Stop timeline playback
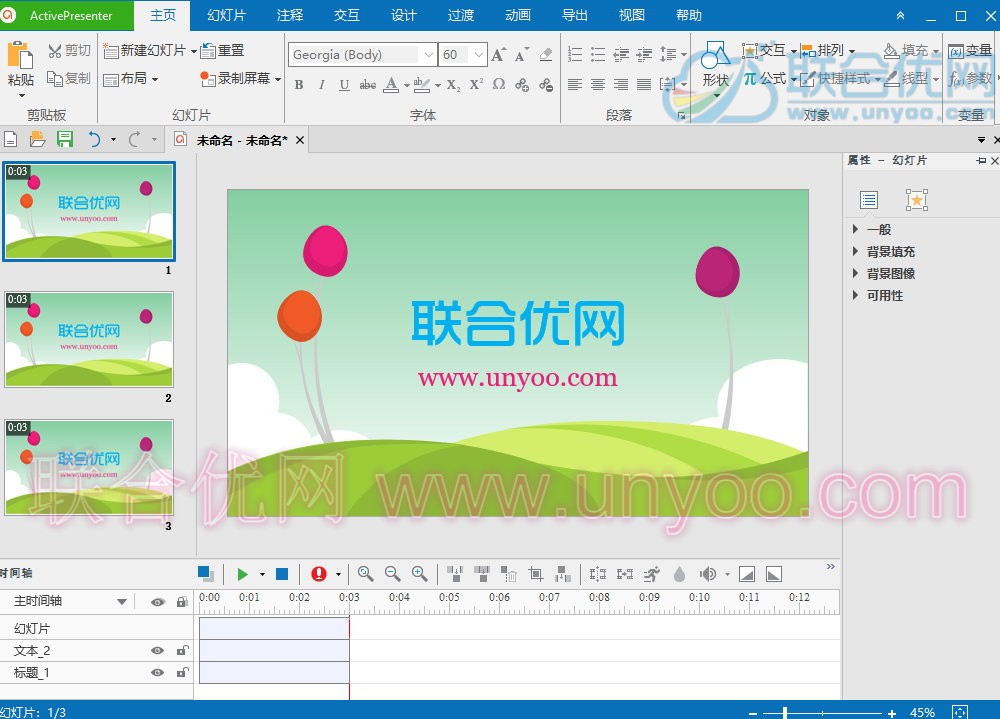This screenshot has width=1000, height=719. pos(282,574)
